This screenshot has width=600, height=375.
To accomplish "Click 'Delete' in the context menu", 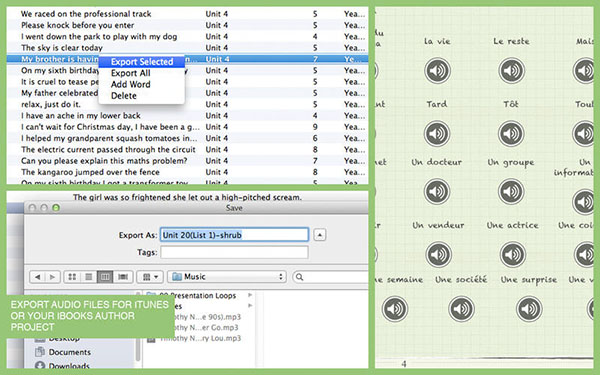I will [124, 96].
